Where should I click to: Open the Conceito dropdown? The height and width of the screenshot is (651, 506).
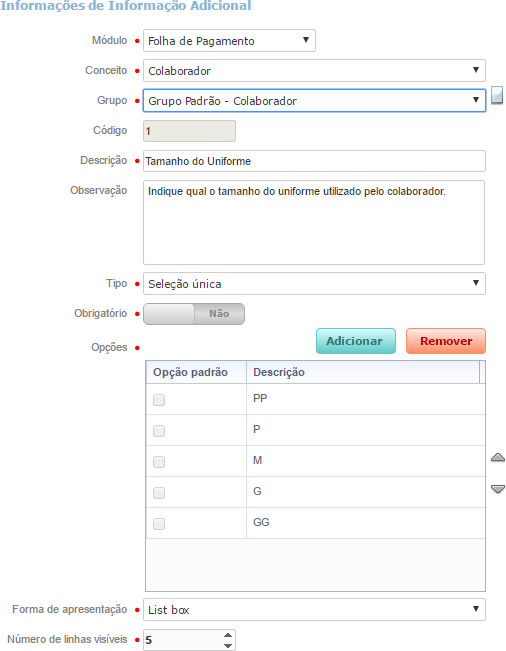point(314,71)
